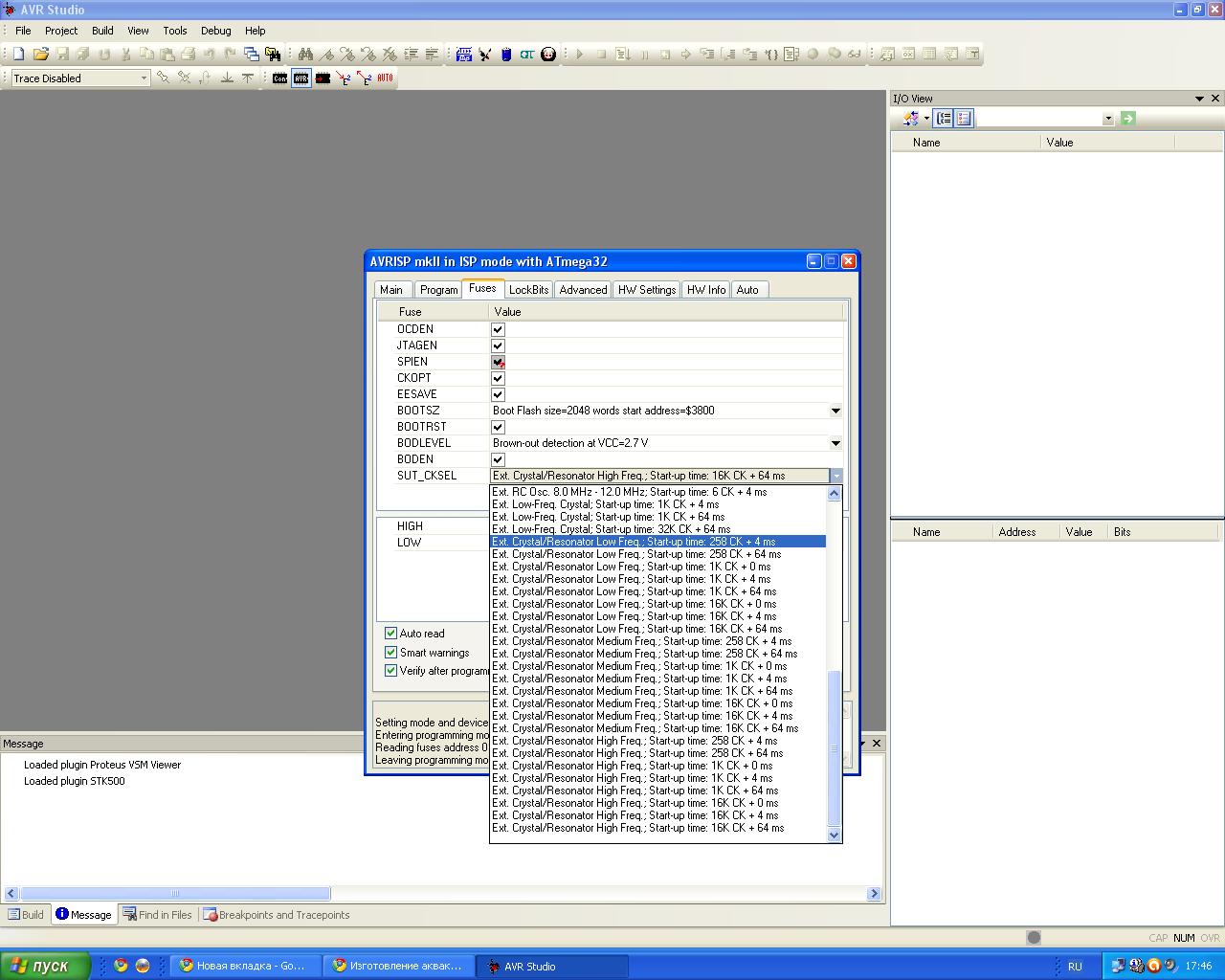Click the Con programmer connect icon

click(279, 78)
